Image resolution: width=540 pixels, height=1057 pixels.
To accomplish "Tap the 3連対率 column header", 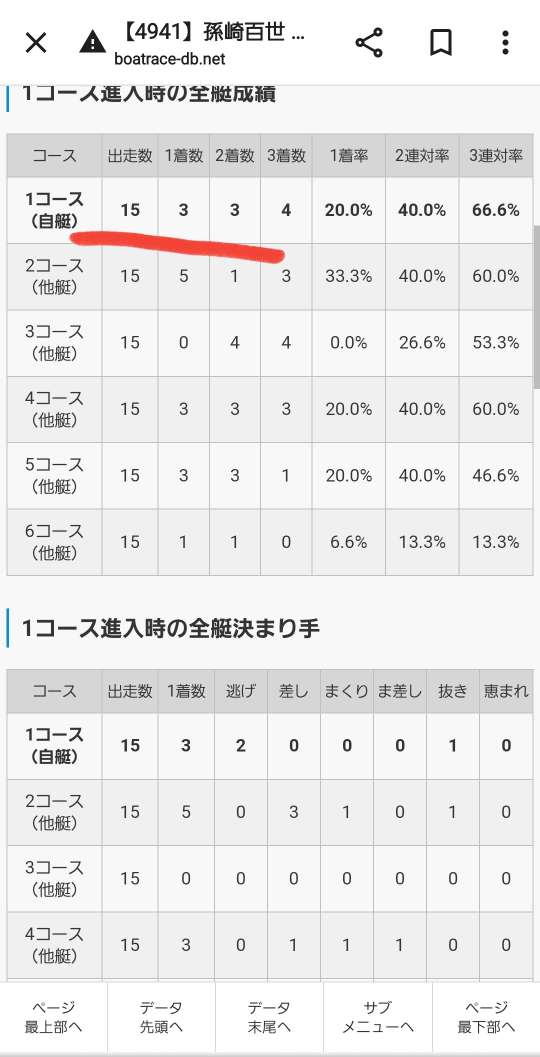I will 496,156.
